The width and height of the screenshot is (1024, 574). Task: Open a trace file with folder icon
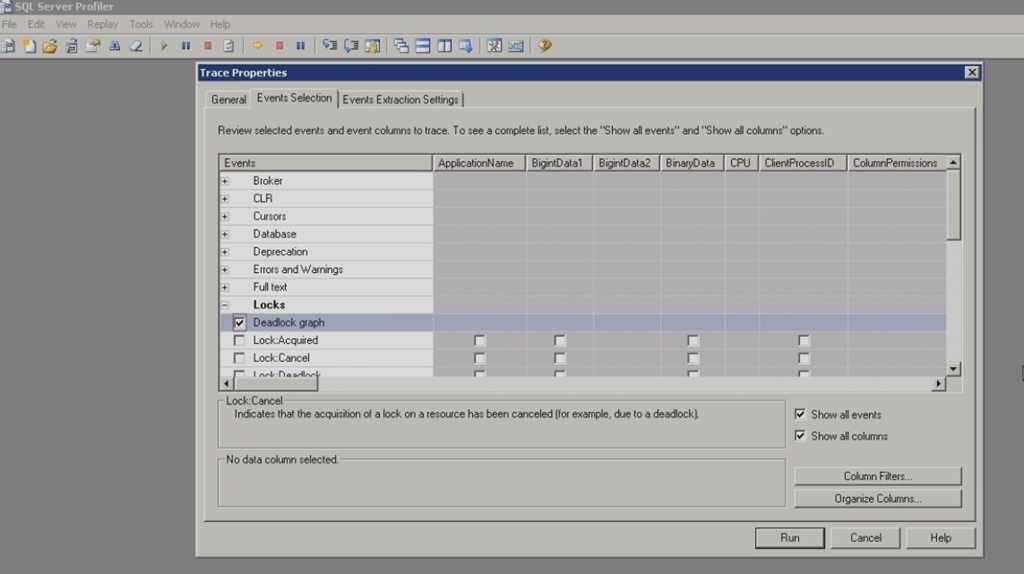click(50, 46)
